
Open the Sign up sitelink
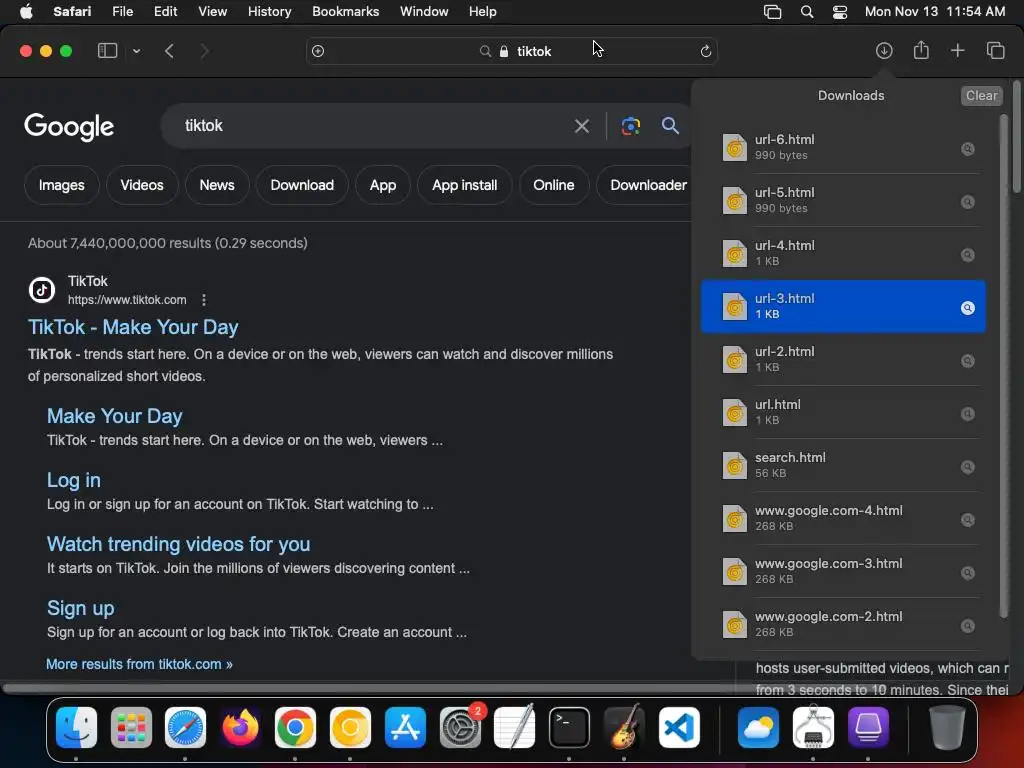[80, 608]
